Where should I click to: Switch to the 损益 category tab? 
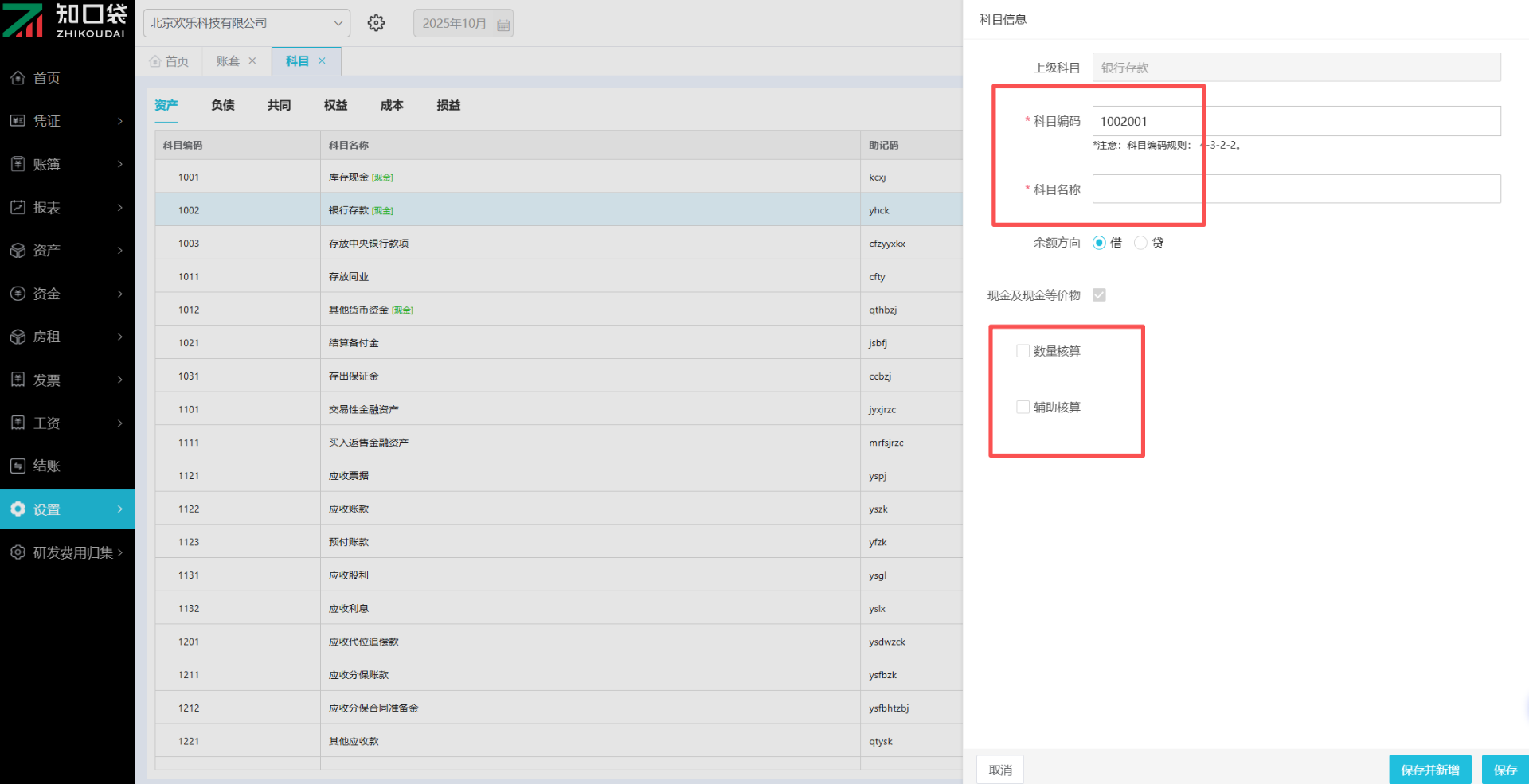[448, 105]
